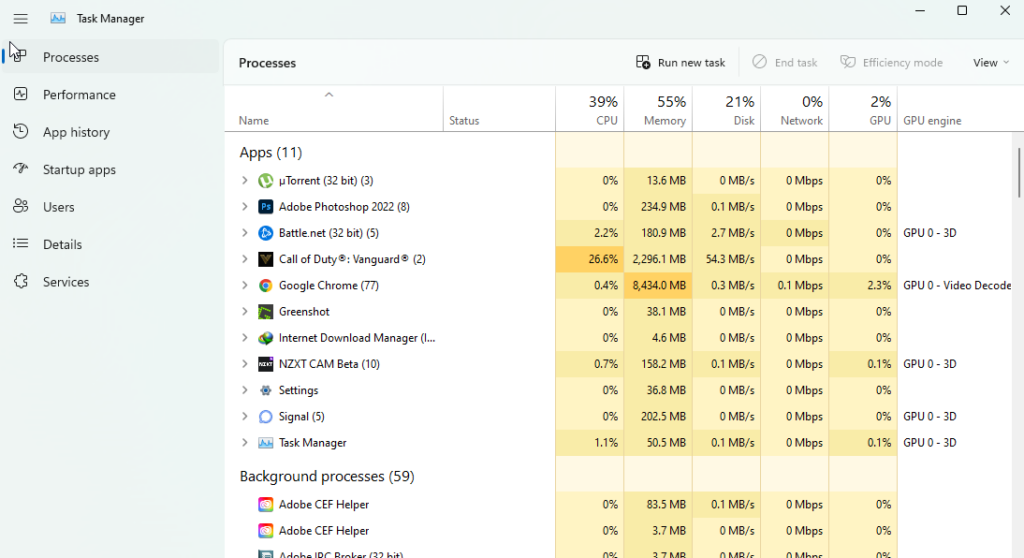Click the Services gear icon
The image size is (1024, 558).
click(x=21, y=282)
